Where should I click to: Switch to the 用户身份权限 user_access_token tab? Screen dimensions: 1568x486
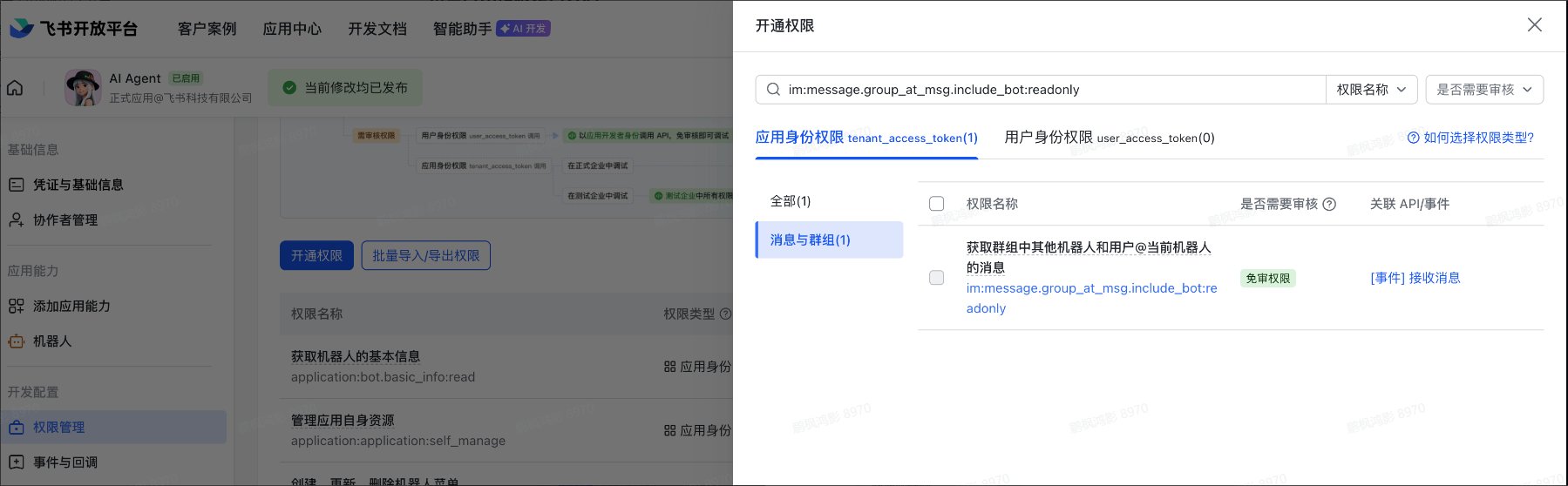(x=1110, y=138)
